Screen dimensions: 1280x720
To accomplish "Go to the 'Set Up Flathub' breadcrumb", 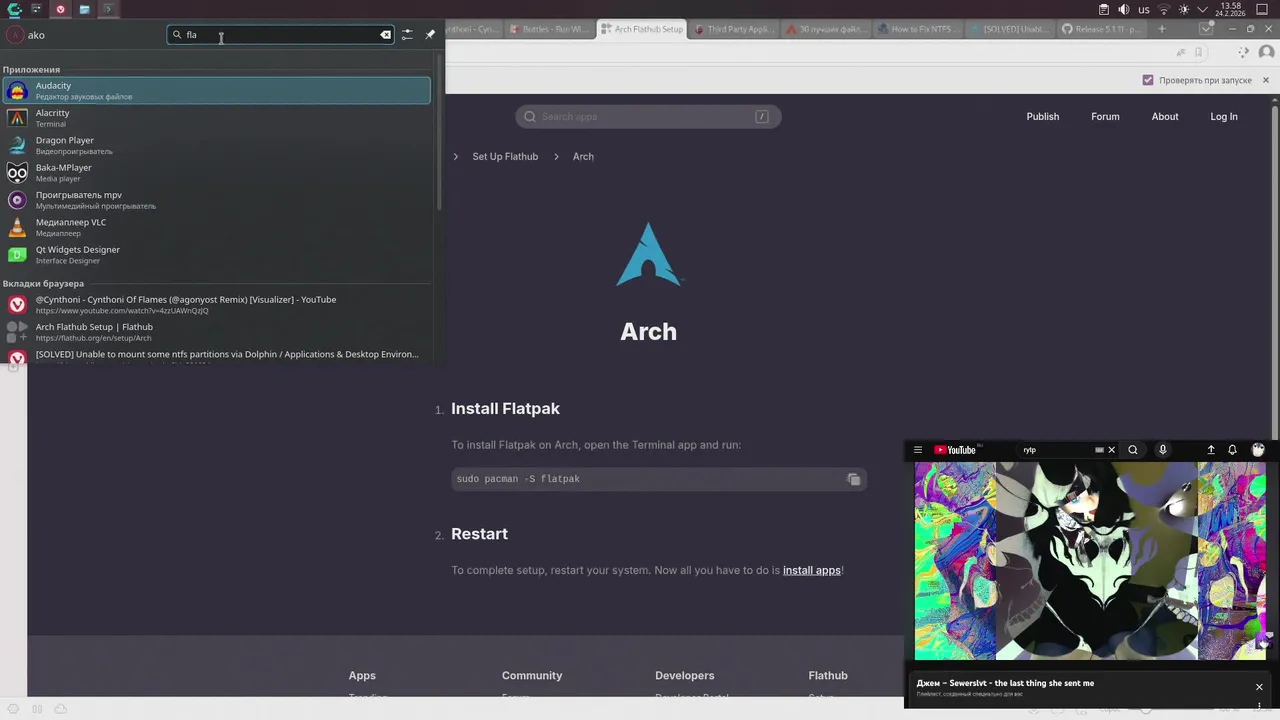I will 505,157.
